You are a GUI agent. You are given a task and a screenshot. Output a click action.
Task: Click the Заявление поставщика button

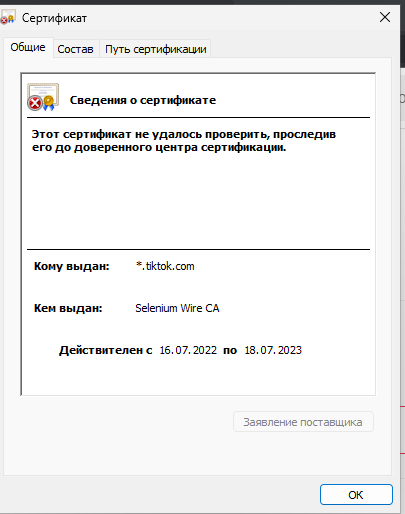click(303, 422)
